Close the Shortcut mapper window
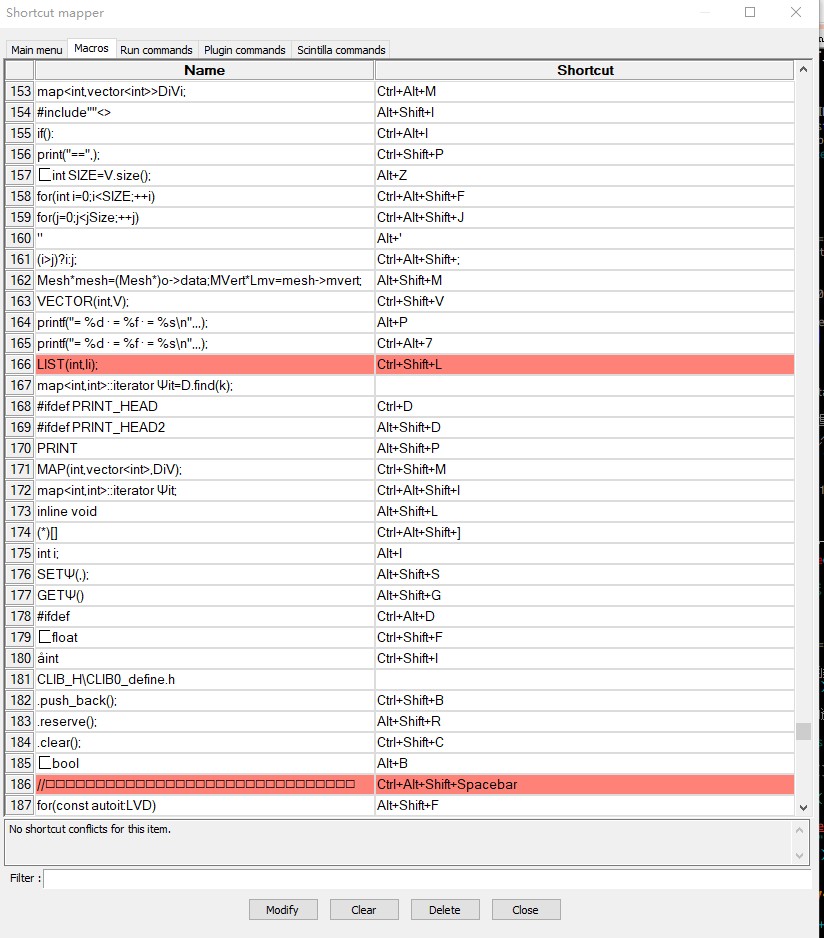 pos(796,12)
